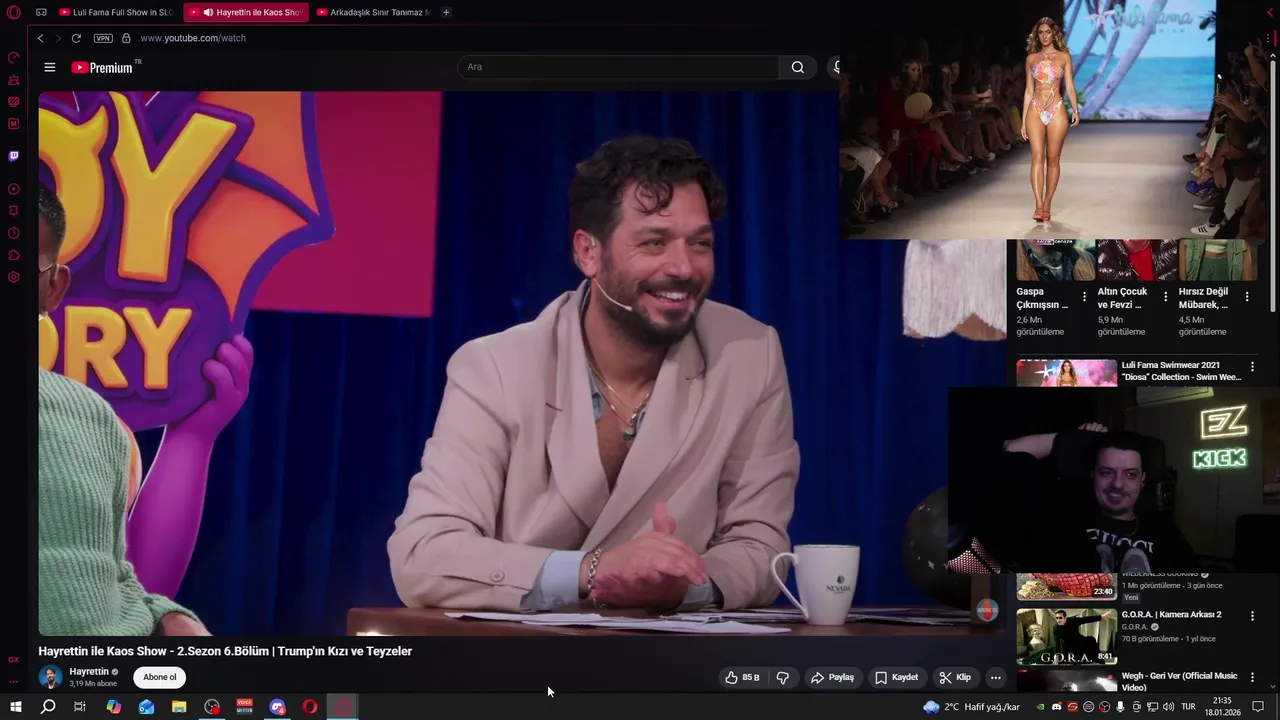
Task: Click the Luli Fama runway popout video
Action: point(1028,119)
